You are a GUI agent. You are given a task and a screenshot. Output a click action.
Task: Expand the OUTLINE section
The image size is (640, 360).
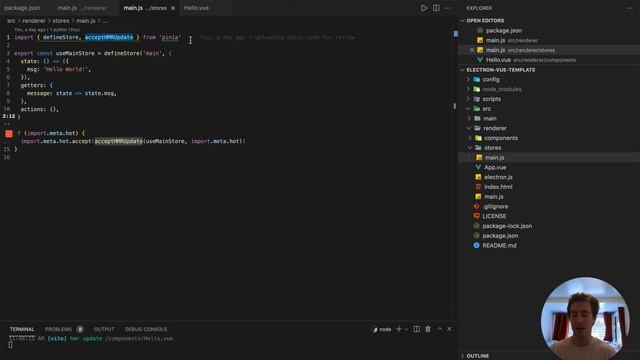[x=478, y=356]
